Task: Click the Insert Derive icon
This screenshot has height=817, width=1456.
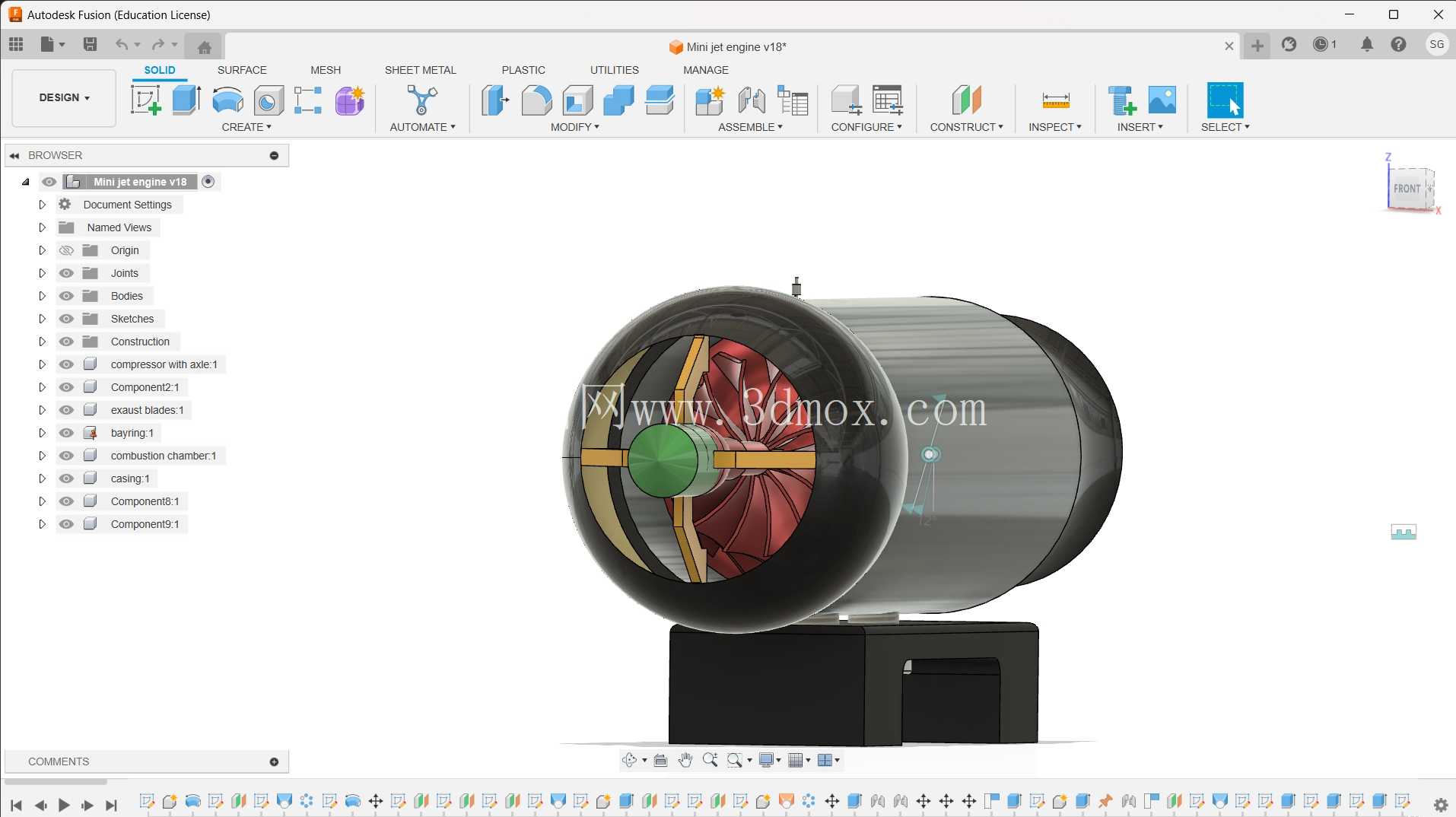Action: [x=1122, y=100]
